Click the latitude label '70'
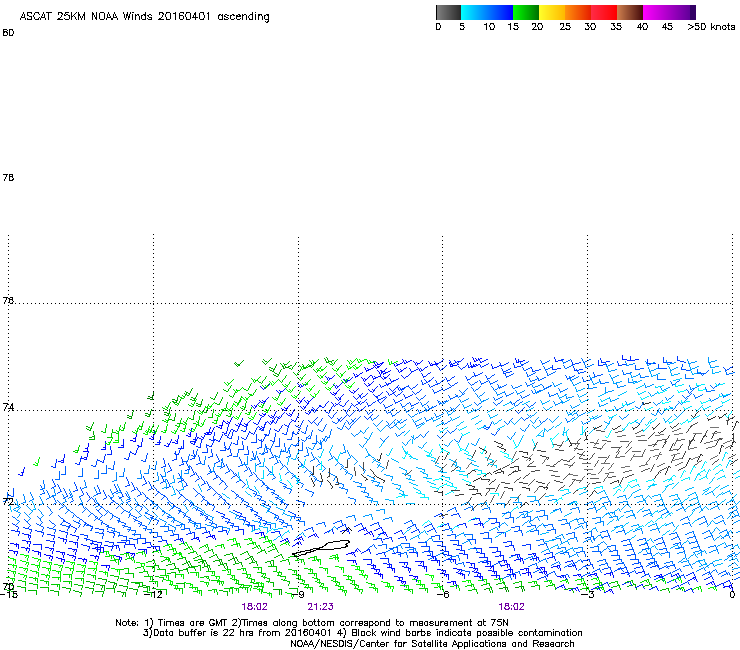The image size is (740, 650). [8, 587]
